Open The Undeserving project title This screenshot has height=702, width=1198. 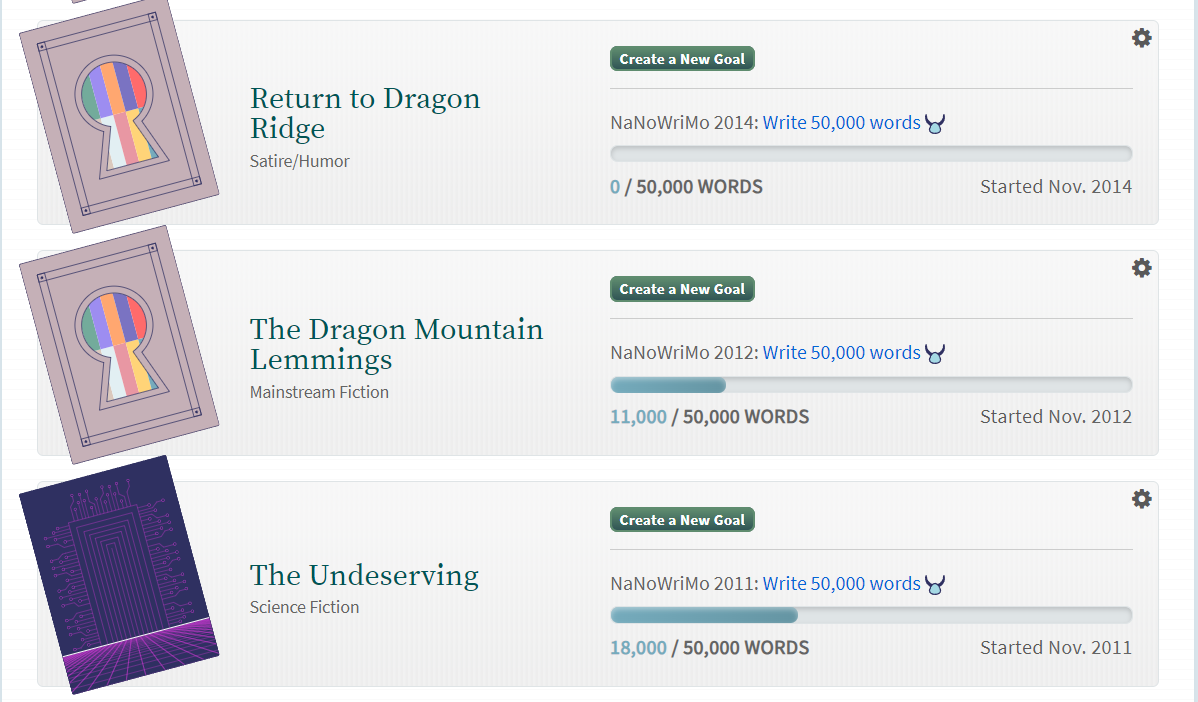[364, 575]
